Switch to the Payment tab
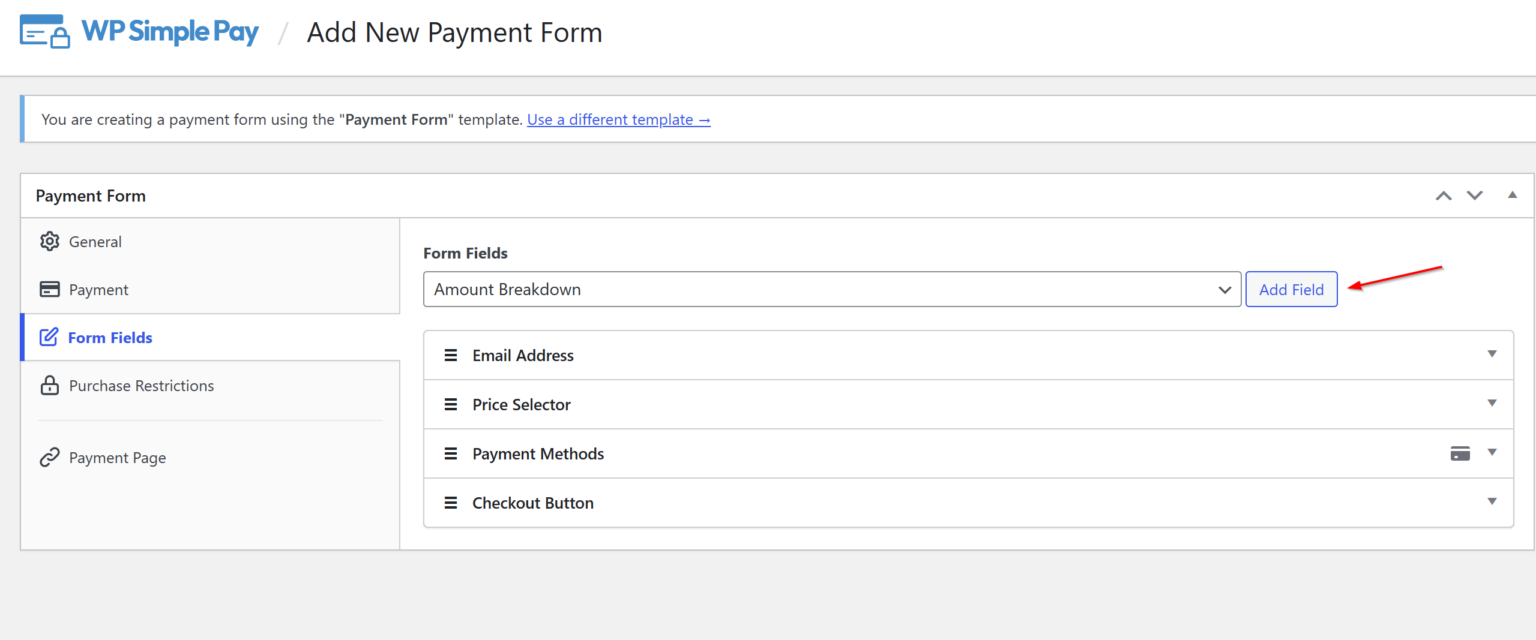 click(98, 289)
